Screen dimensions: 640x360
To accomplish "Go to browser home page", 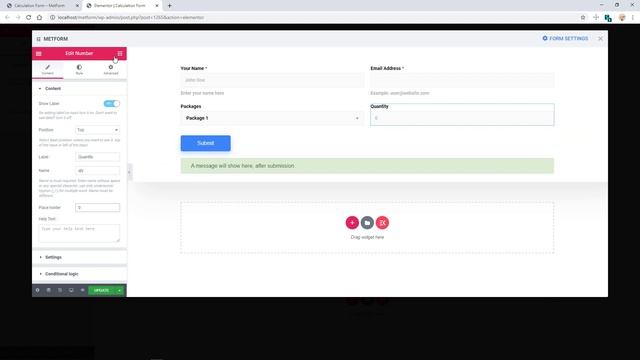I will [39, 18].
